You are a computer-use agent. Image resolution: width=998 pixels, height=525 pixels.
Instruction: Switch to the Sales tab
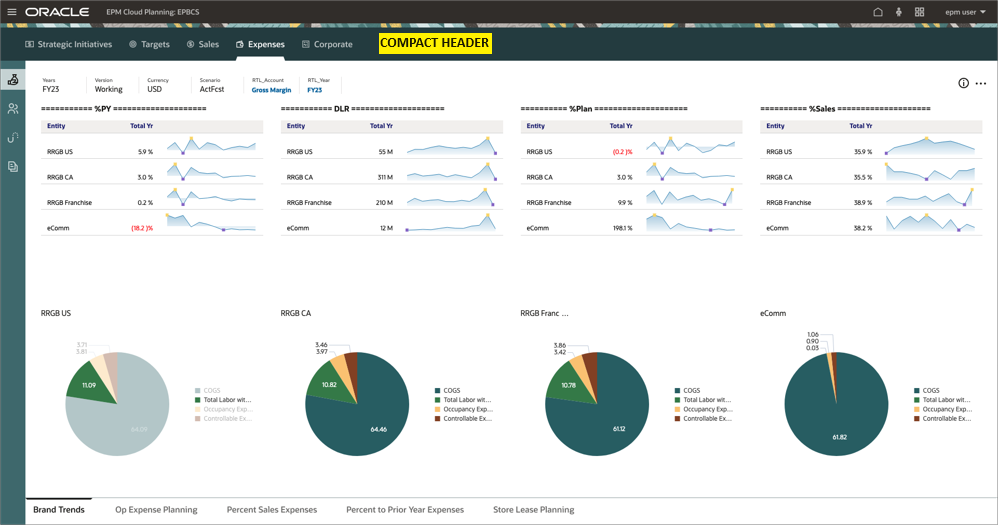[x=203, y=44]
